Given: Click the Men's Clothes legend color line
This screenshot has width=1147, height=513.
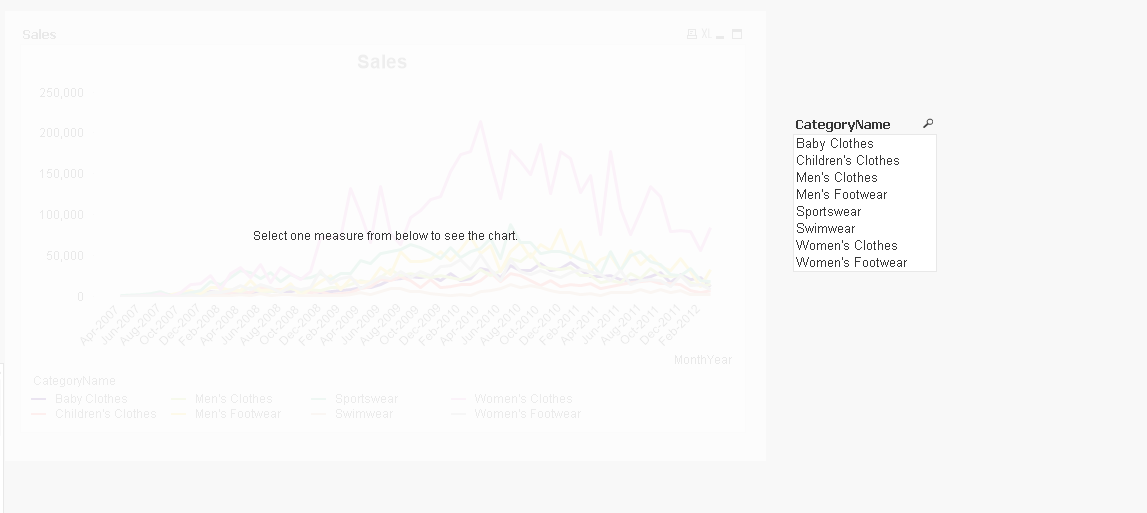Looking at the screenshot, I should [x=179, y=399].
